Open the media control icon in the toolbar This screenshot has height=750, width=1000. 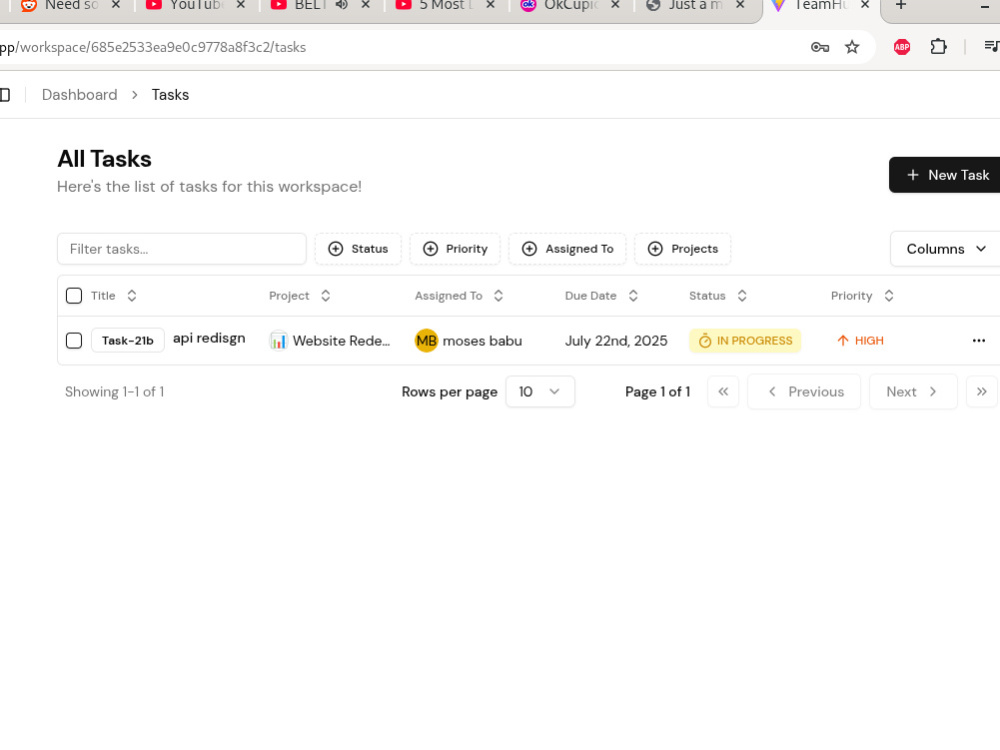pos(991,47)
